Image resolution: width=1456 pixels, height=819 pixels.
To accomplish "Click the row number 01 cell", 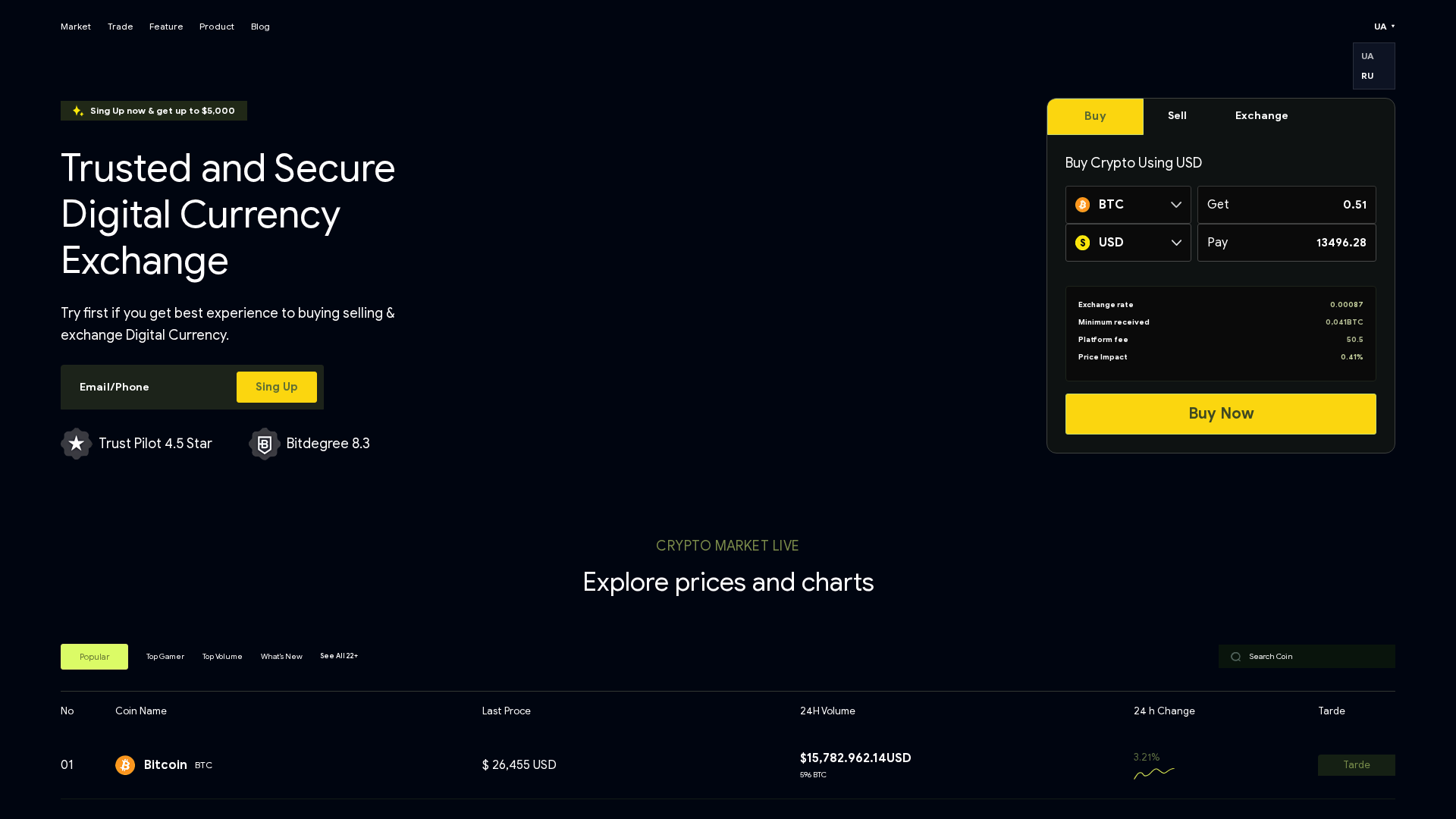I will pyautogui.click(x=67, y=765).
